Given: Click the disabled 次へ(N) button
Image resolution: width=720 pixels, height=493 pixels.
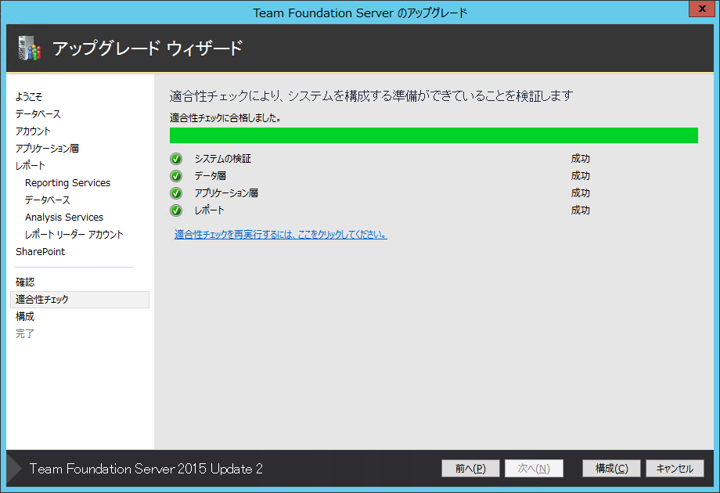Looking at the screenshot, I should (x=534, y=468).
